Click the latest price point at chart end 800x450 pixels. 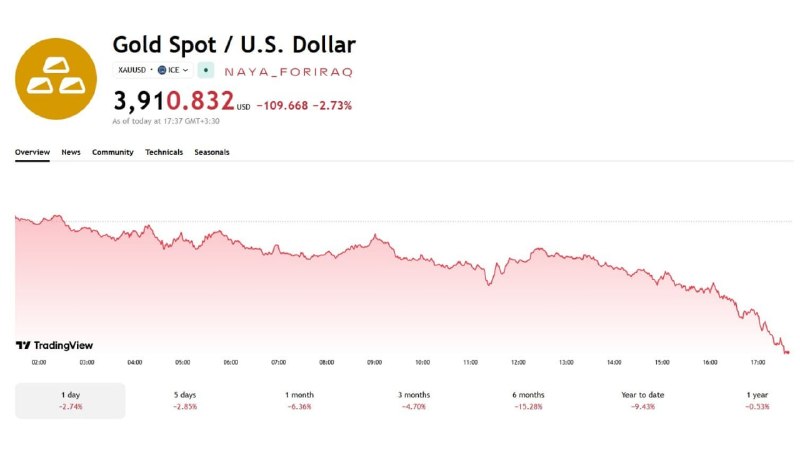point(787,352)
